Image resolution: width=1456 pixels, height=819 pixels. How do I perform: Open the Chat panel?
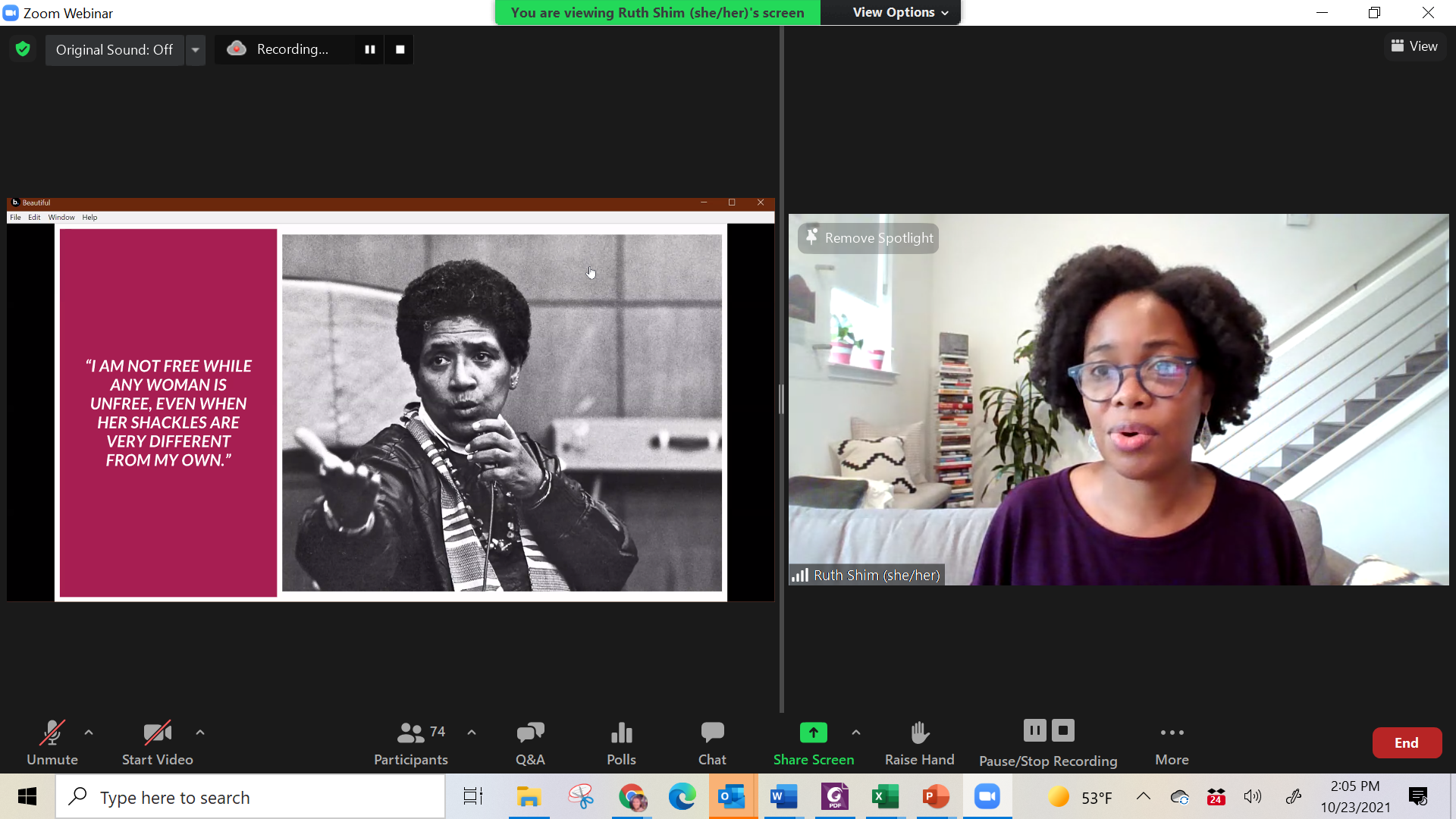click(x=712, y=733)
